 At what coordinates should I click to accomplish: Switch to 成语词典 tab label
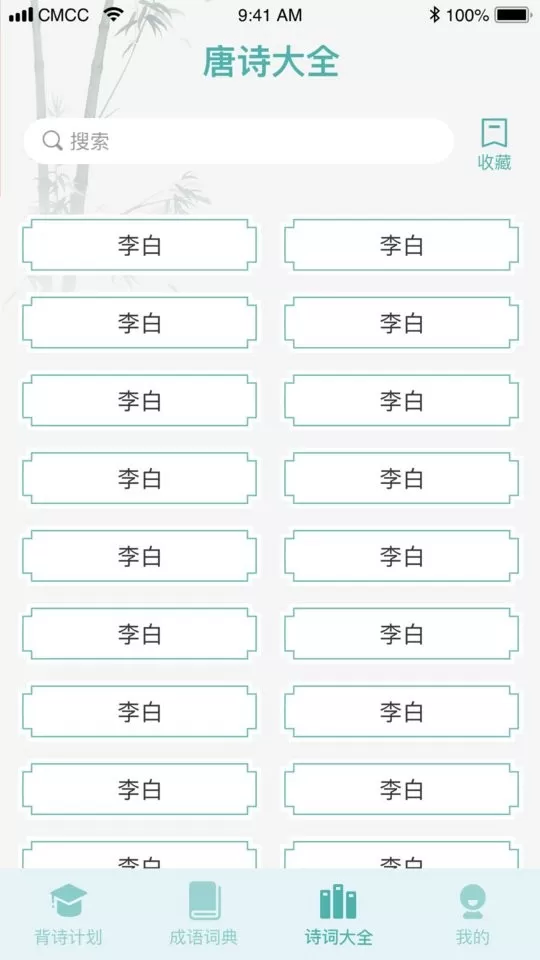204,937
